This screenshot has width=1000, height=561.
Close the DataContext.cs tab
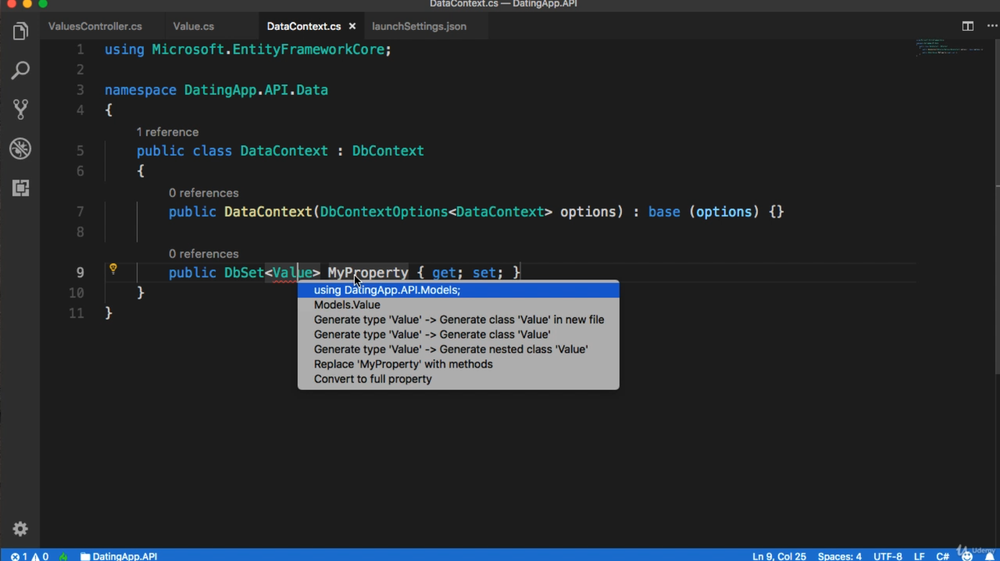tap(352, 26)
